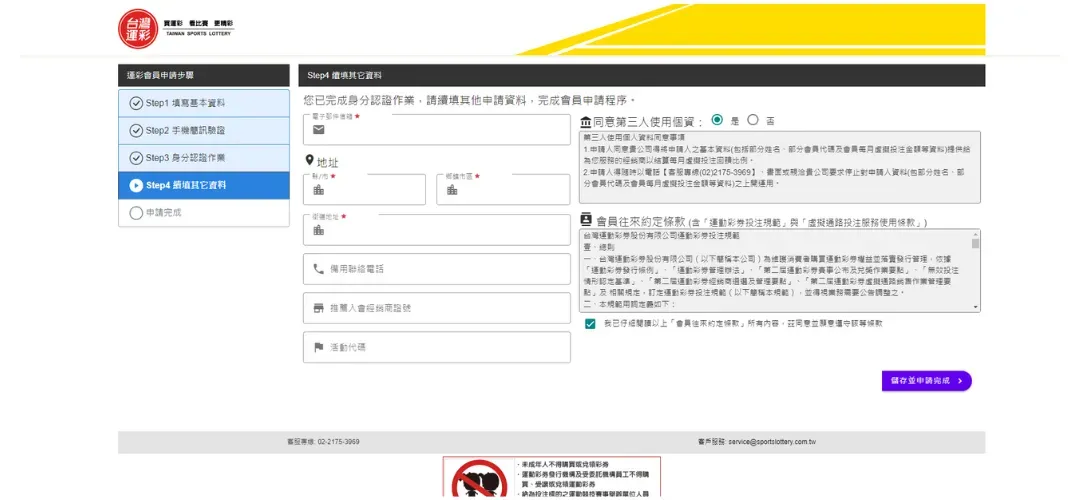This screenshot has height=500, width=1080.
Task: Select 是 for third-party data consent
Action: point(717,119)
